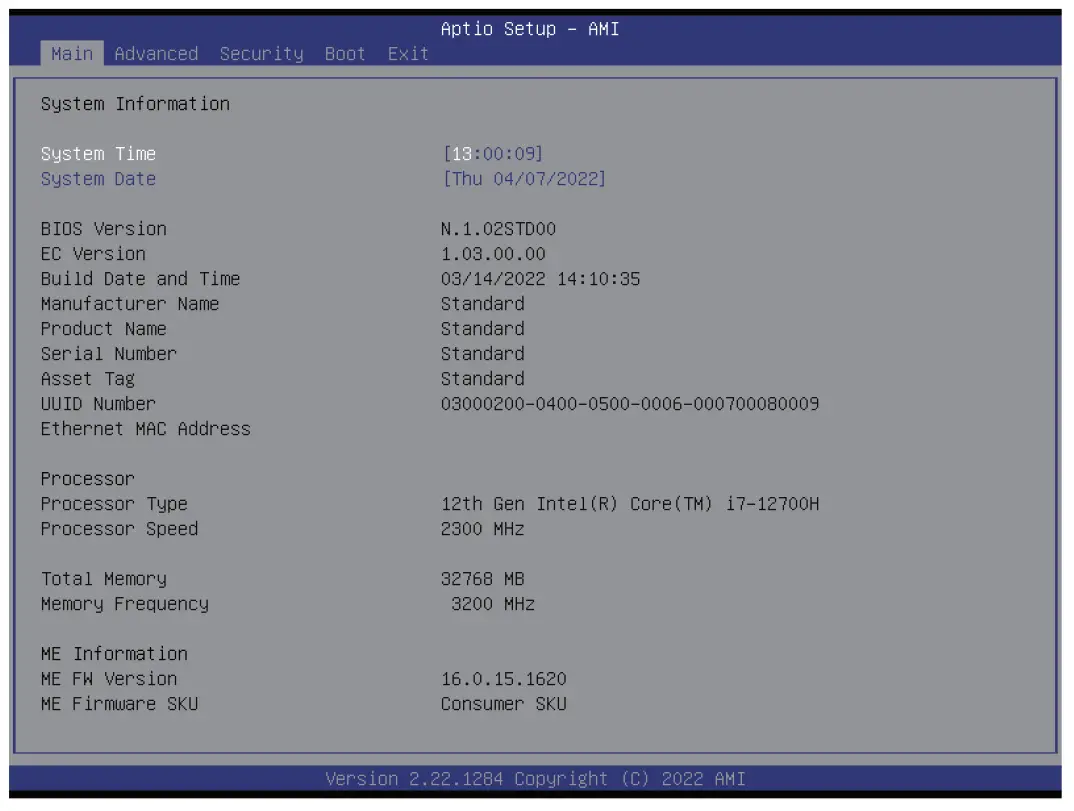Click the Processor Speed label
The image size is (1074, 811).
click(119, 529)
